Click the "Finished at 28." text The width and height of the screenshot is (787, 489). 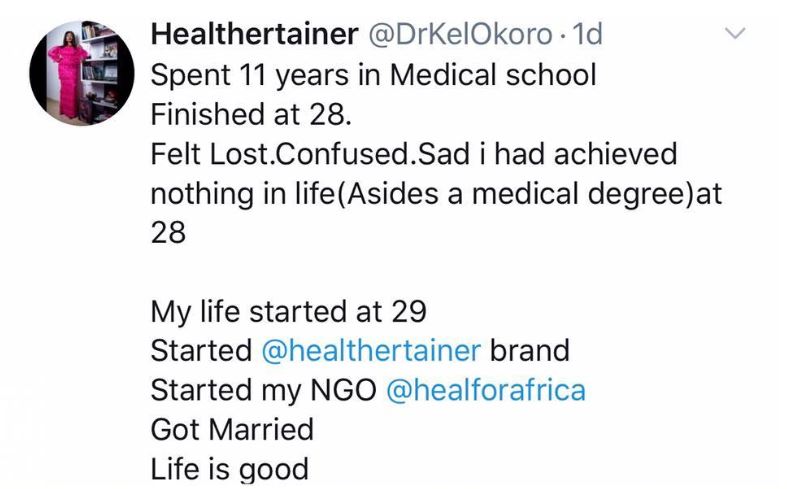tap(251, 114)
